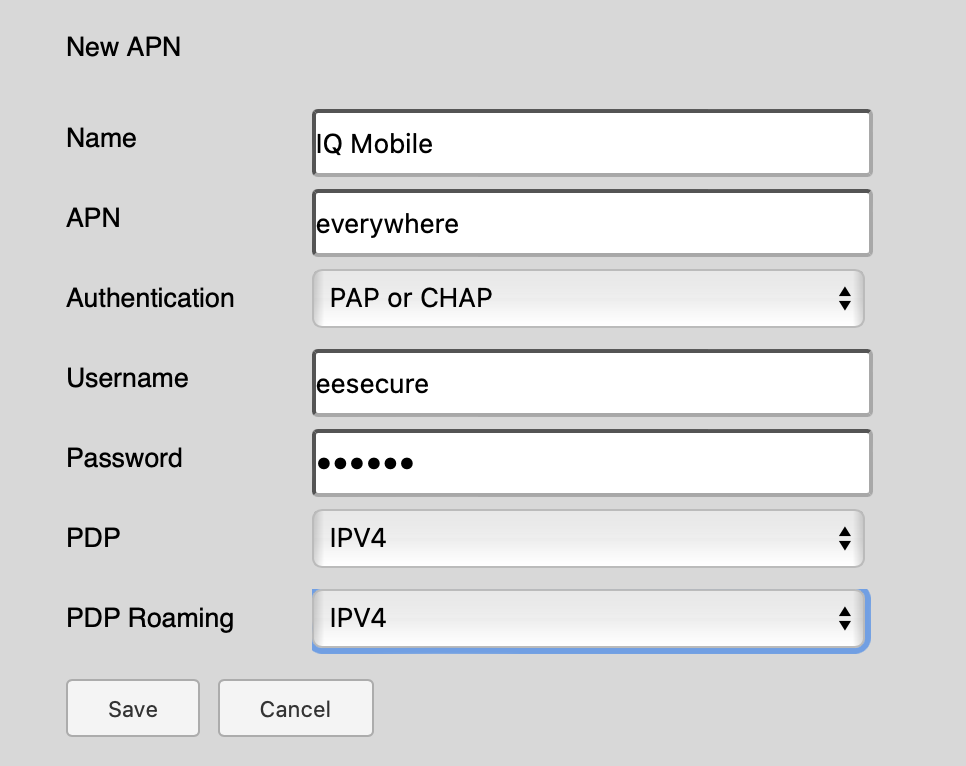
Task: Open the Authentication selection control
Action: pyautogui.click(x=588, y=298)
